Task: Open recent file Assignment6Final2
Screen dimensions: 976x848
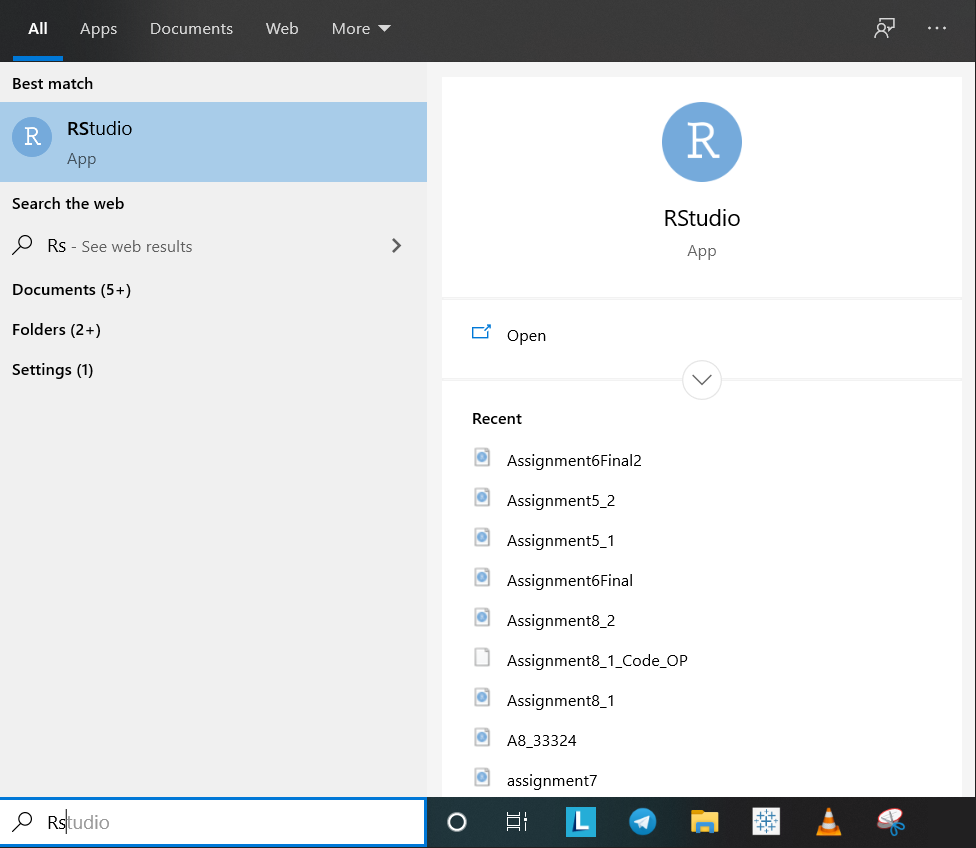Action: [573, 461]
